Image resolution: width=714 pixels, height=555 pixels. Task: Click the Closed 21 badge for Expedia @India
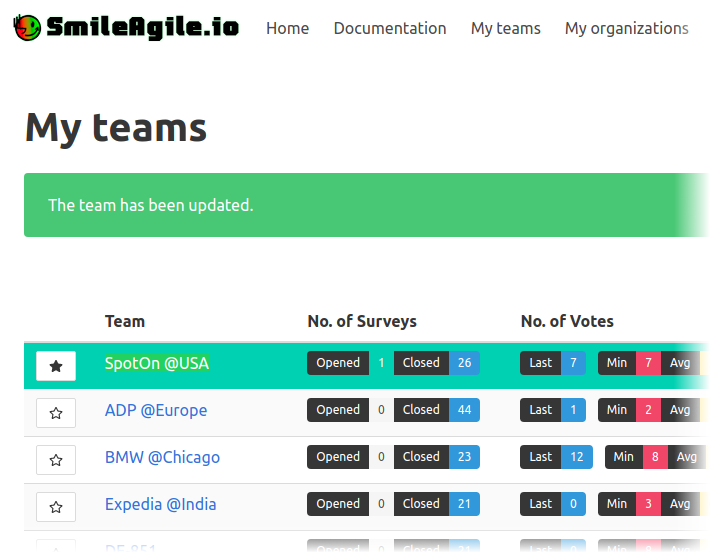click(437, 504)
